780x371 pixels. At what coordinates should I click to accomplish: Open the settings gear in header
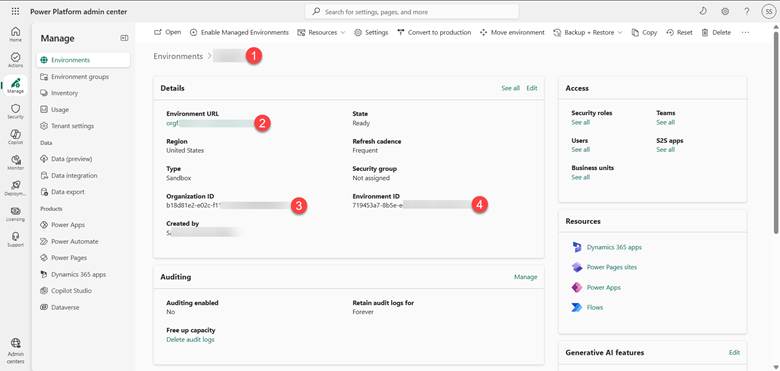725,11
